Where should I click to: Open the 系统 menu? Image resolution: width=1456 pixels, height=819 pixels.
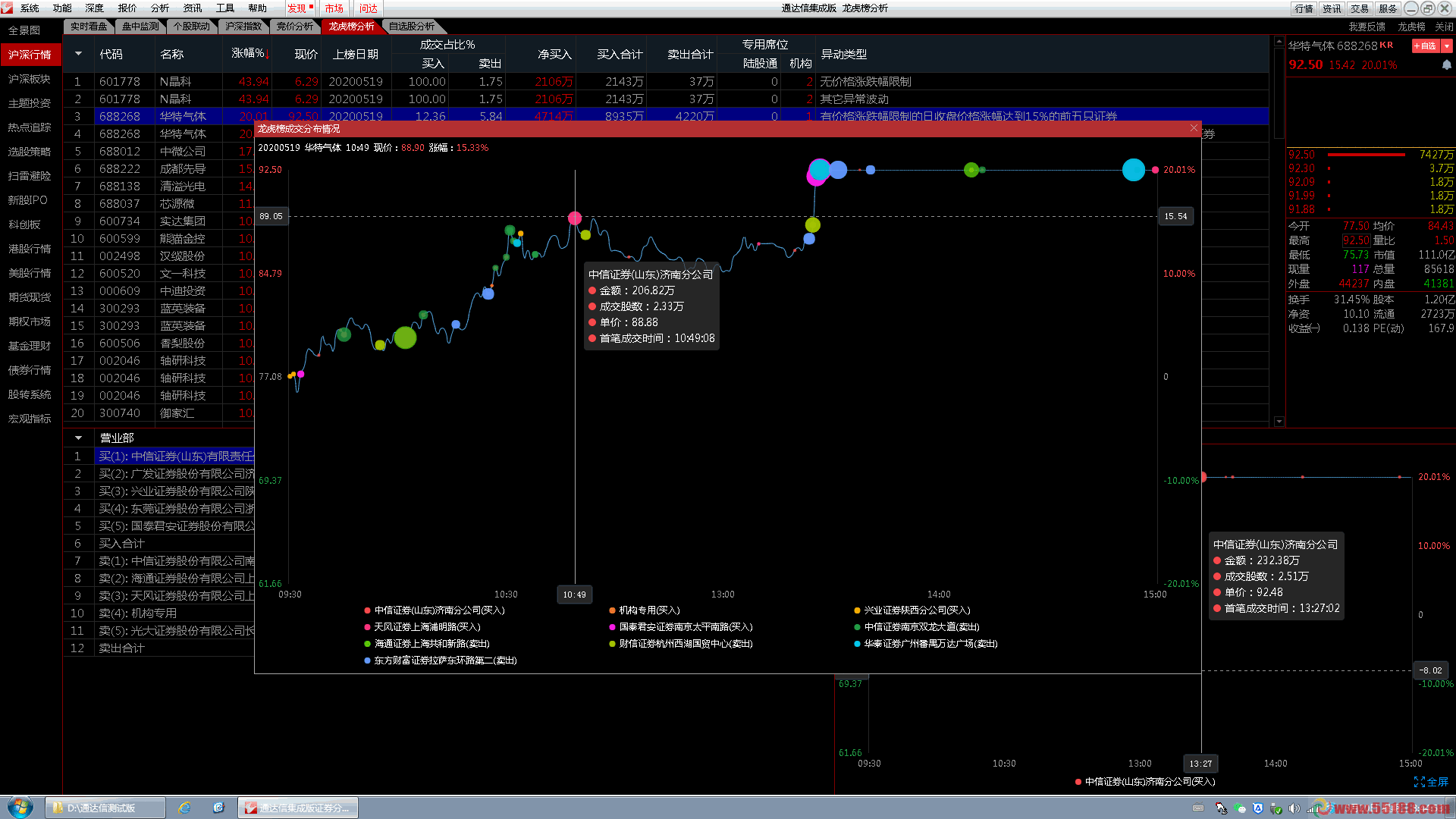(x=30, y=8)
